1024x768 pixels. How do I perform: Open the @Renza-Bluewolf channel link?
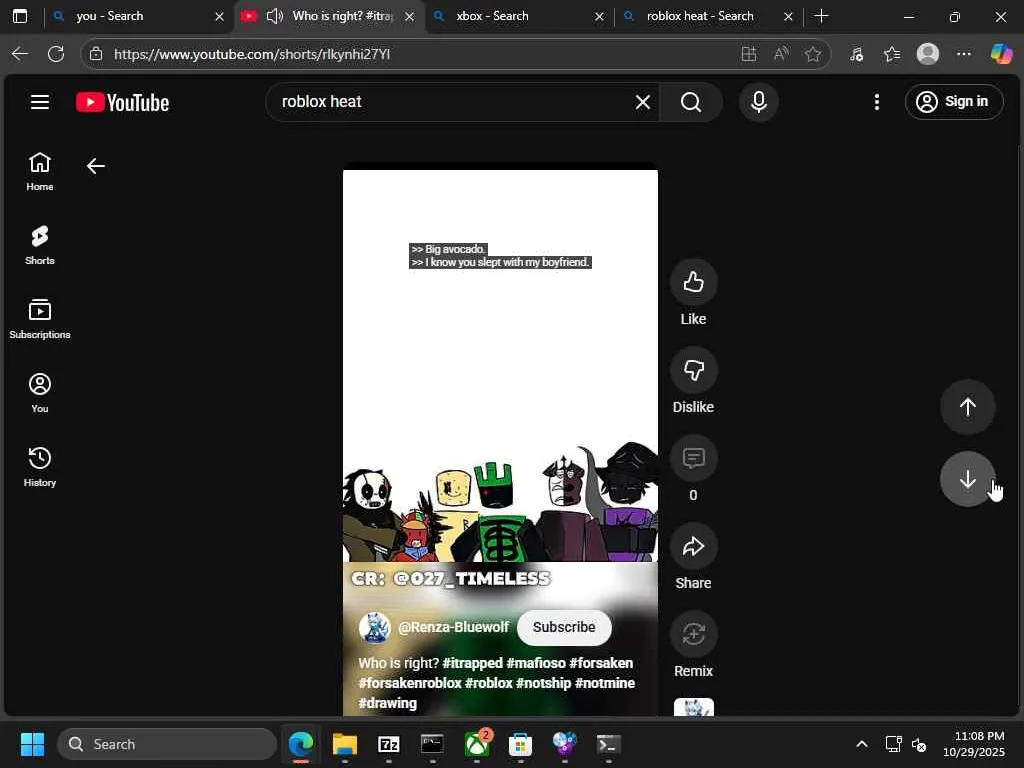click(x=453, y=627)
